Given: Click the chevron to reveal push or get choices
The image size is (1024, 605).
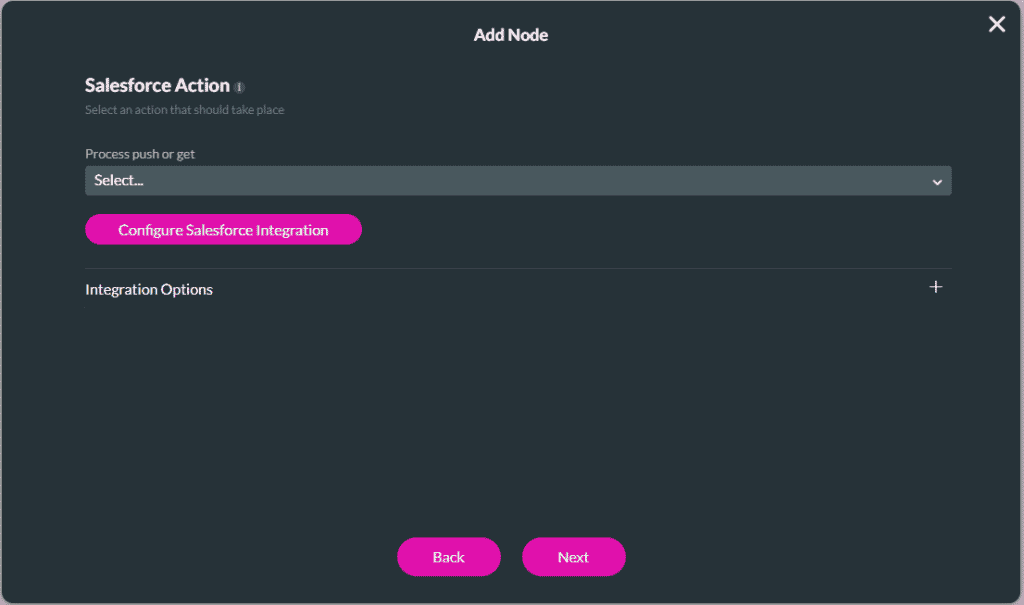Looking at the screenshot, I should point(937,181).
